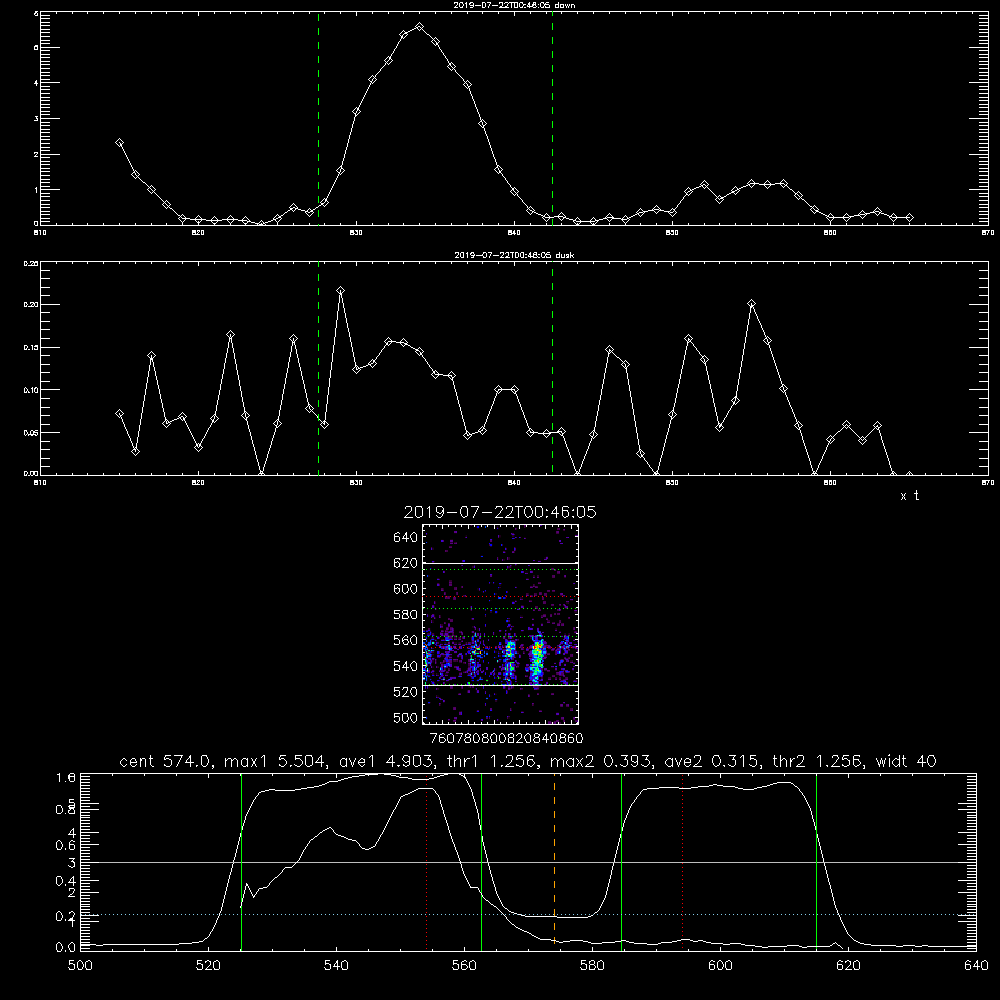Viewport: 1000px width, 1000px height.
Task: Click the green vertical line near 615 in bottom plot
Action: [816, 861]
